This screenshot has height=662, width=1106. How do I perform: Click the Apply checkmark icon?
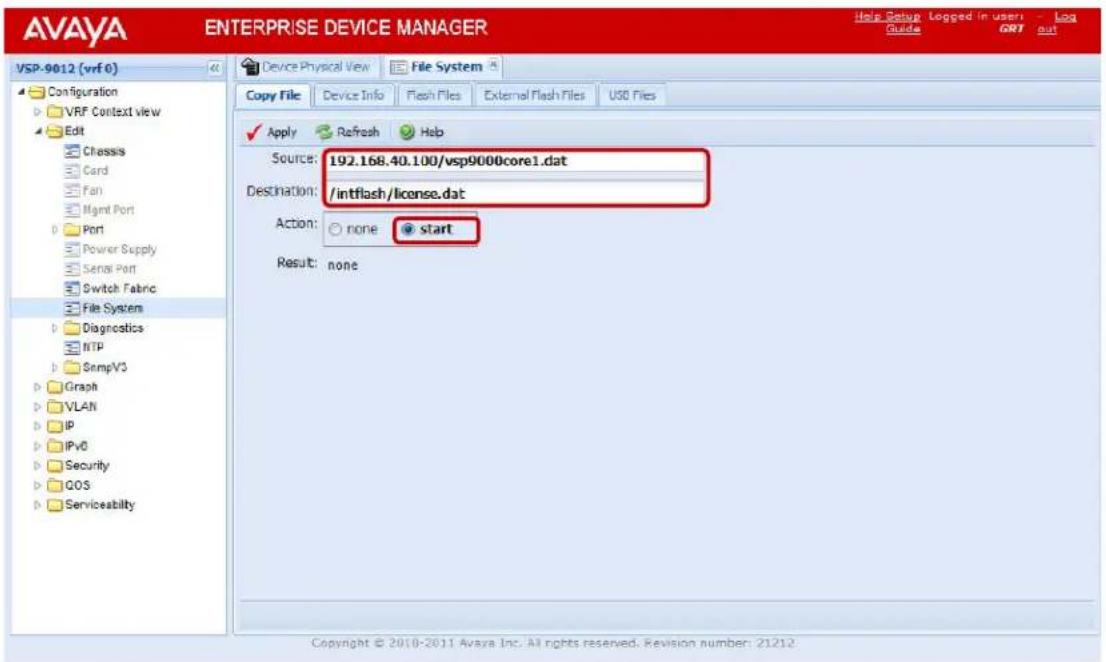point(255,132)
